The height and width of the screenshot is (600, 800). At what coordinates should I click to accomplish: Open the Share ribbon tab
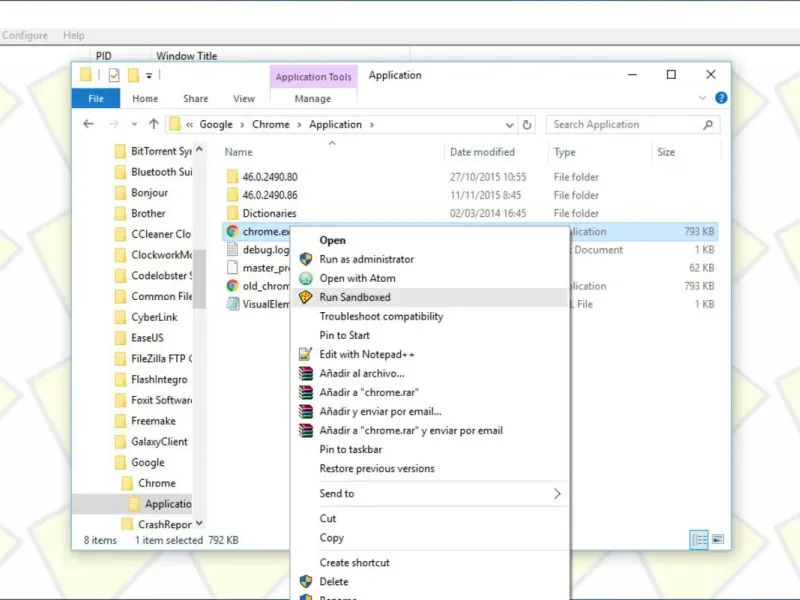tap(195, 98)
